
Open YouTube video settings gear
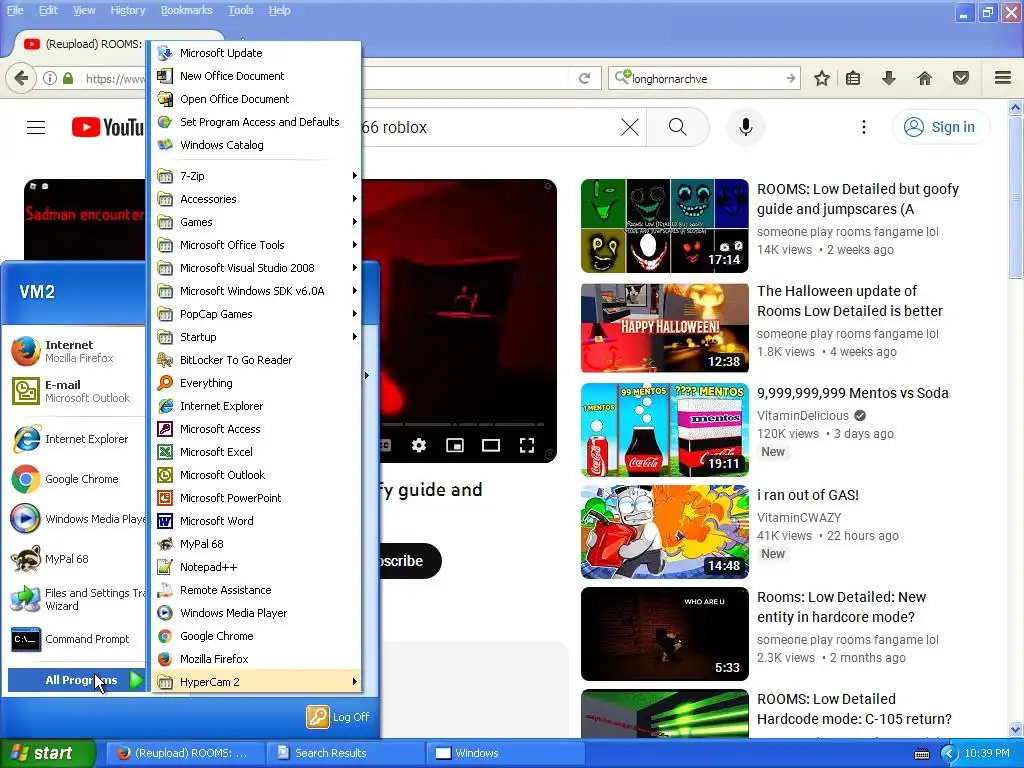[419, 445]
